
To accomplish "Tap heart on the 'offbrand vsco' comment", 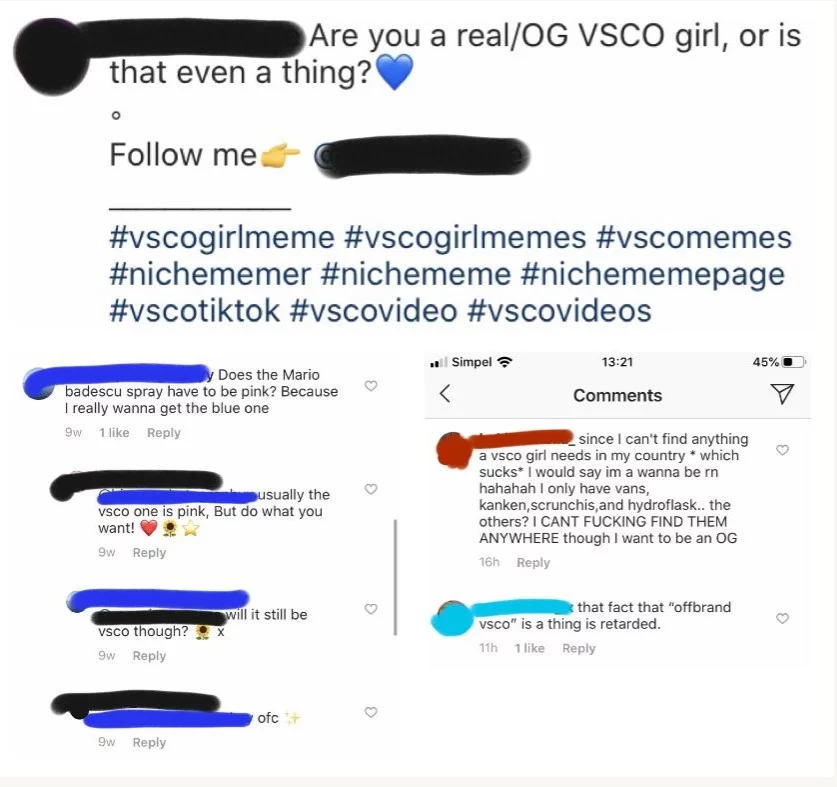I will (782, 618).
